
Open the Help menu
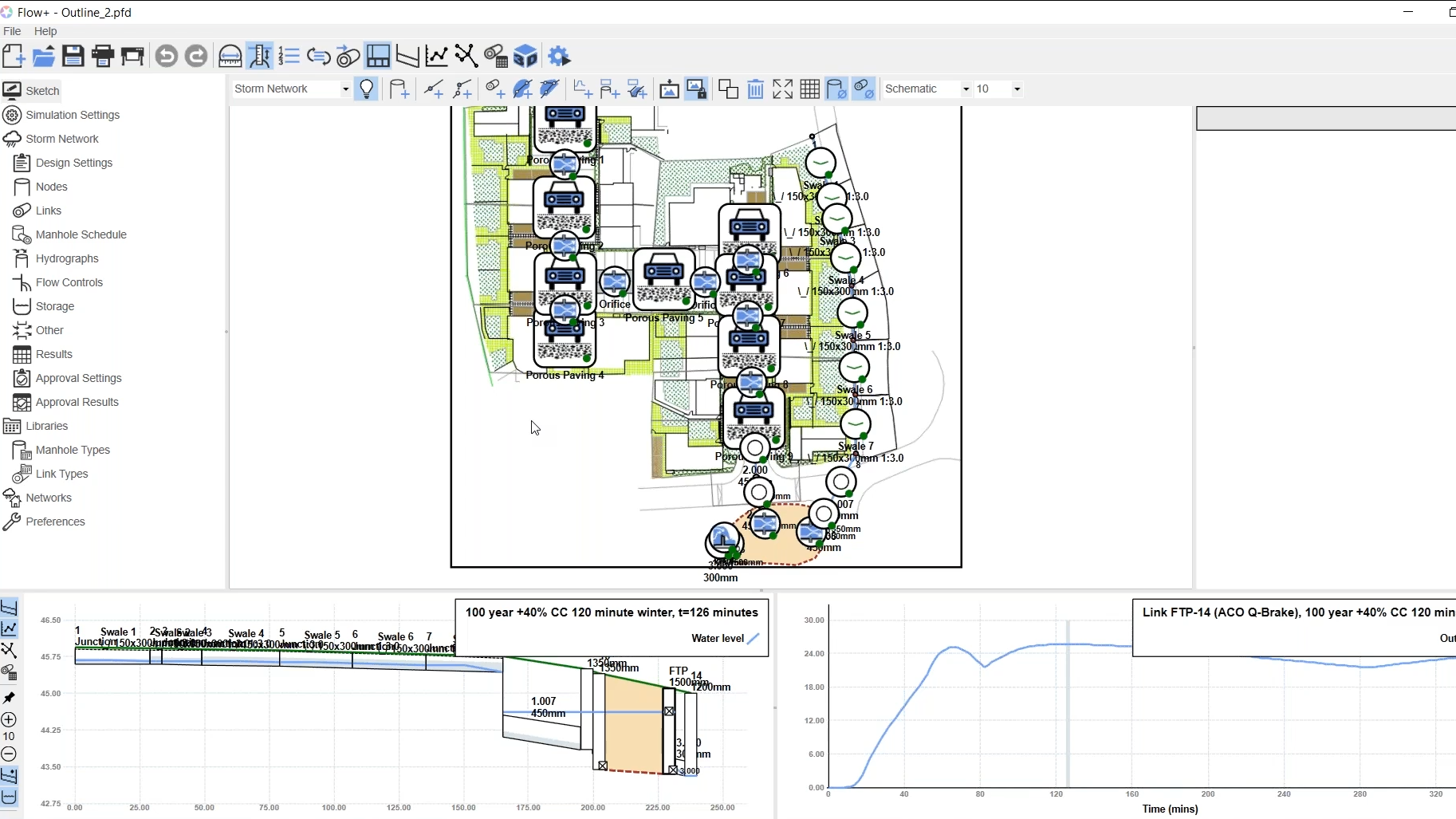[45, 31]
